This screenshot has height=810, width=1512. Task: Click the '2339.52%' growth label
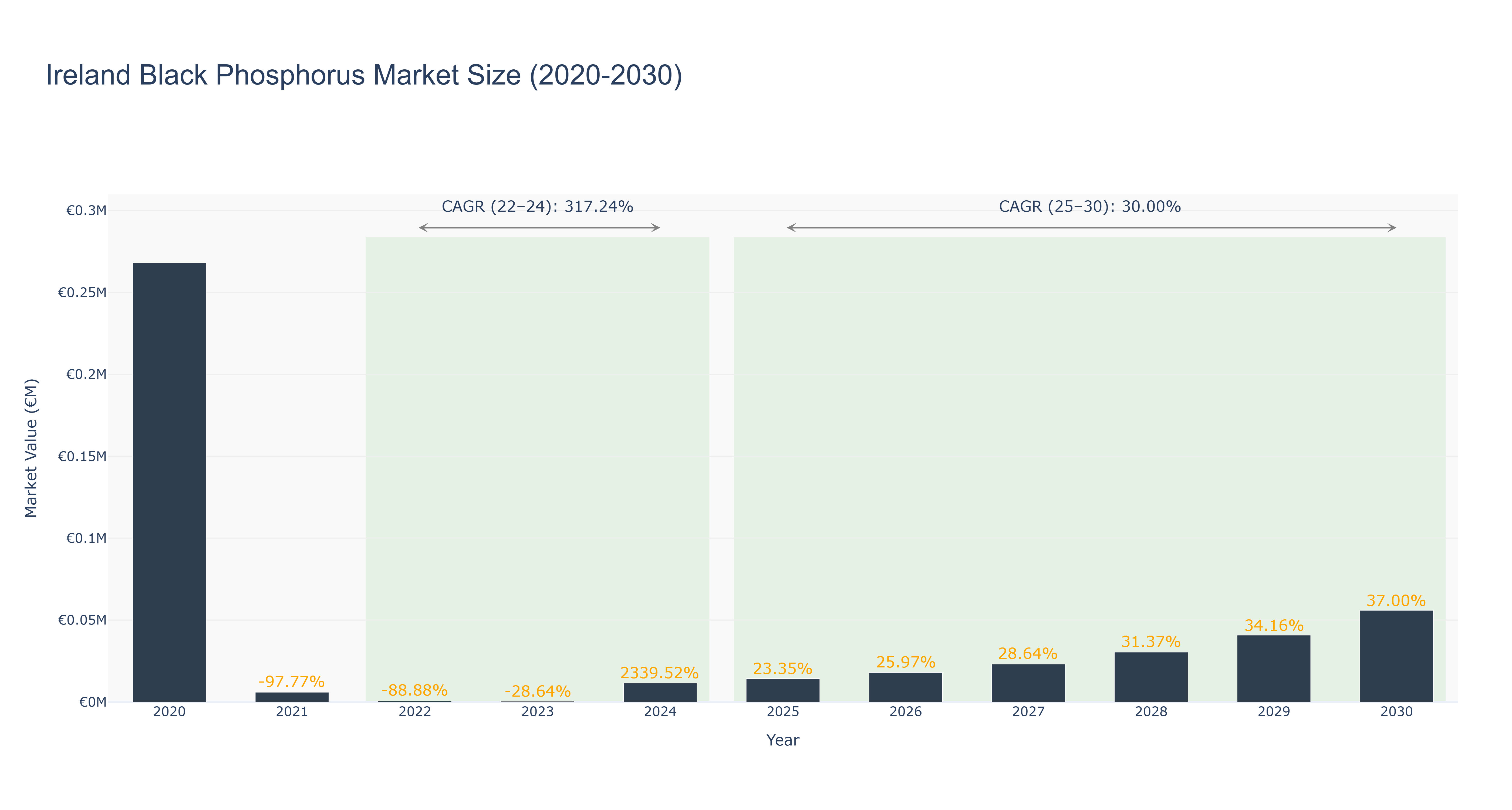coord(660,673)
